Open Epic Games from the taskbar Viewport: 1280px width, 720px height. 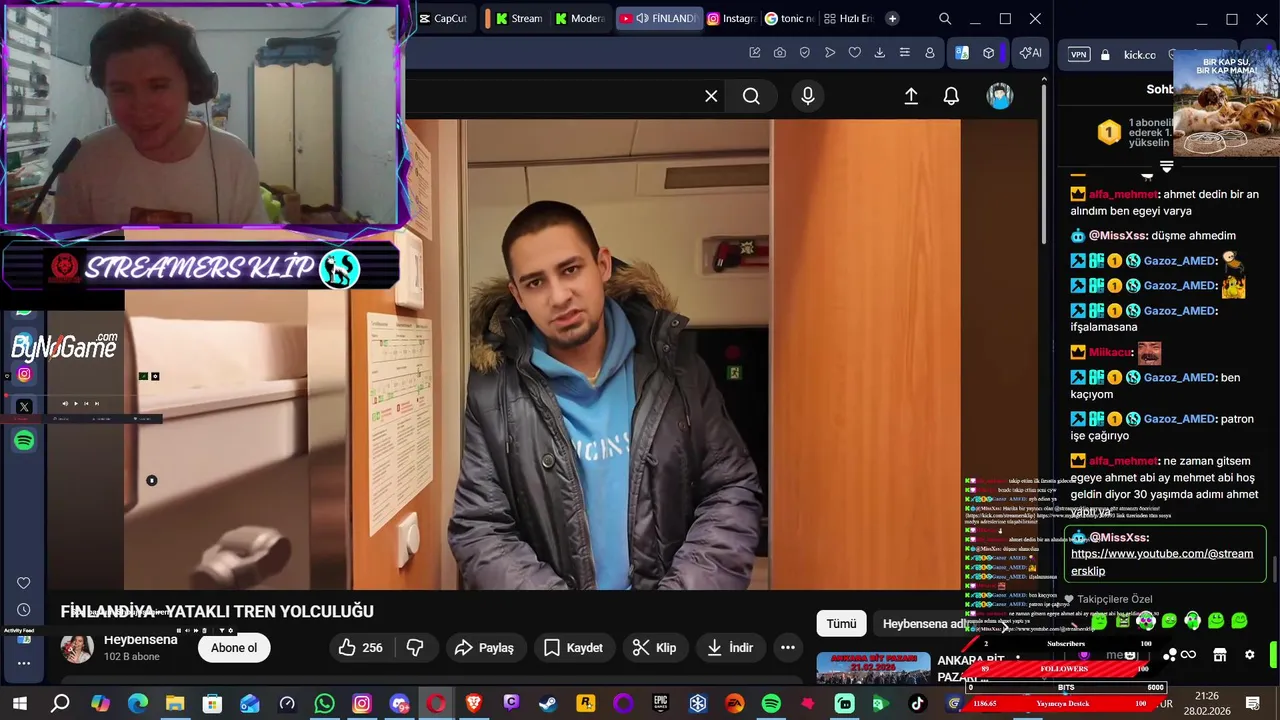660,704
